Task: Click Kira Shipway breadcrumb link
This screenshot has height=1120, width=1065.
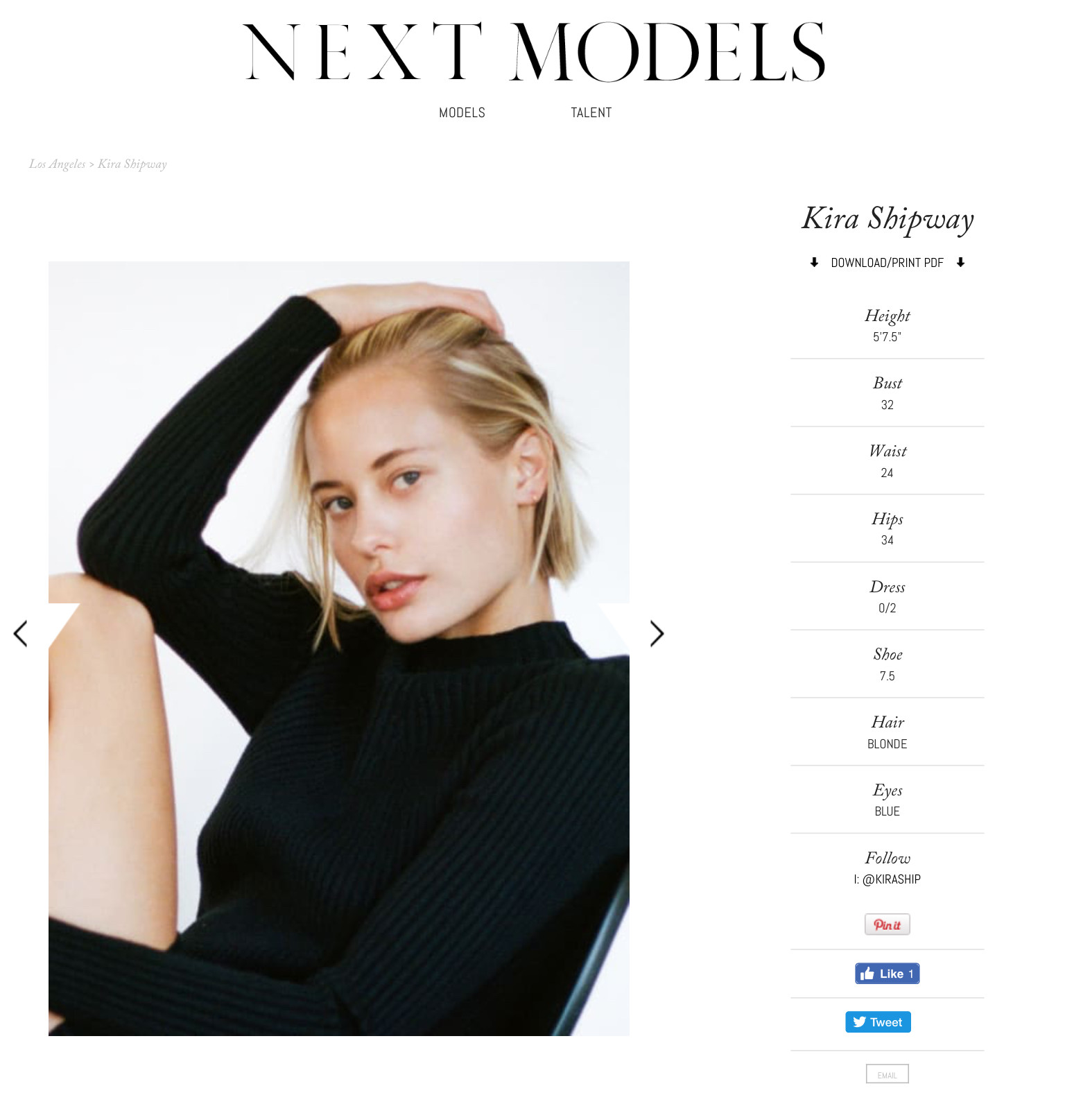Action: tap(132, 164)
